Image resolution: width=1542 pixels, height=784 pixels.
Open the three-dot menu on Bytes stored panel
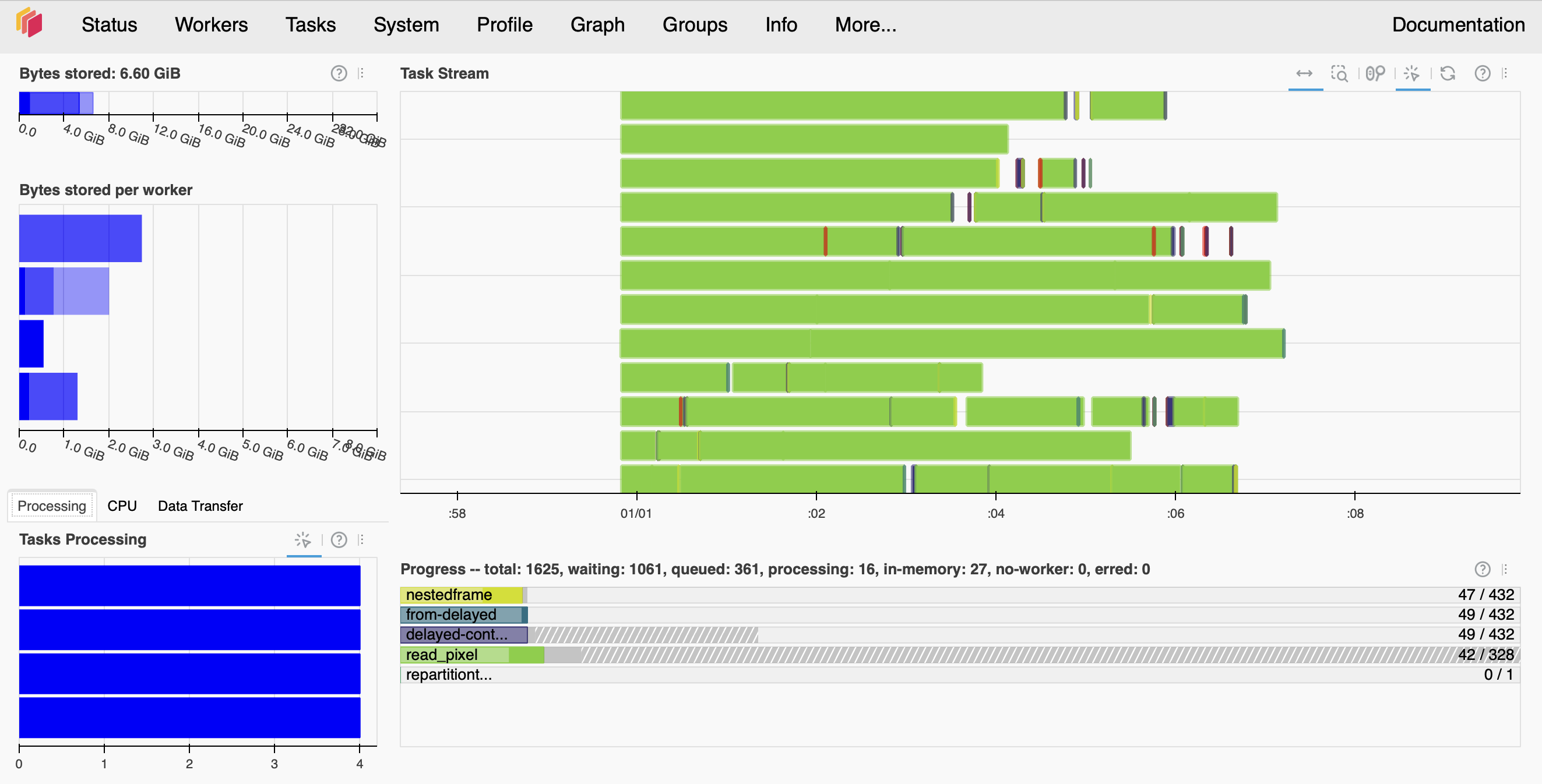(361, 73)
